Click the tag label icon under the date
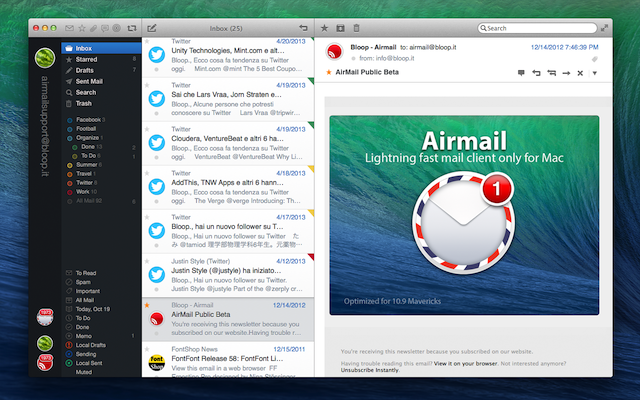 point(595,59)
